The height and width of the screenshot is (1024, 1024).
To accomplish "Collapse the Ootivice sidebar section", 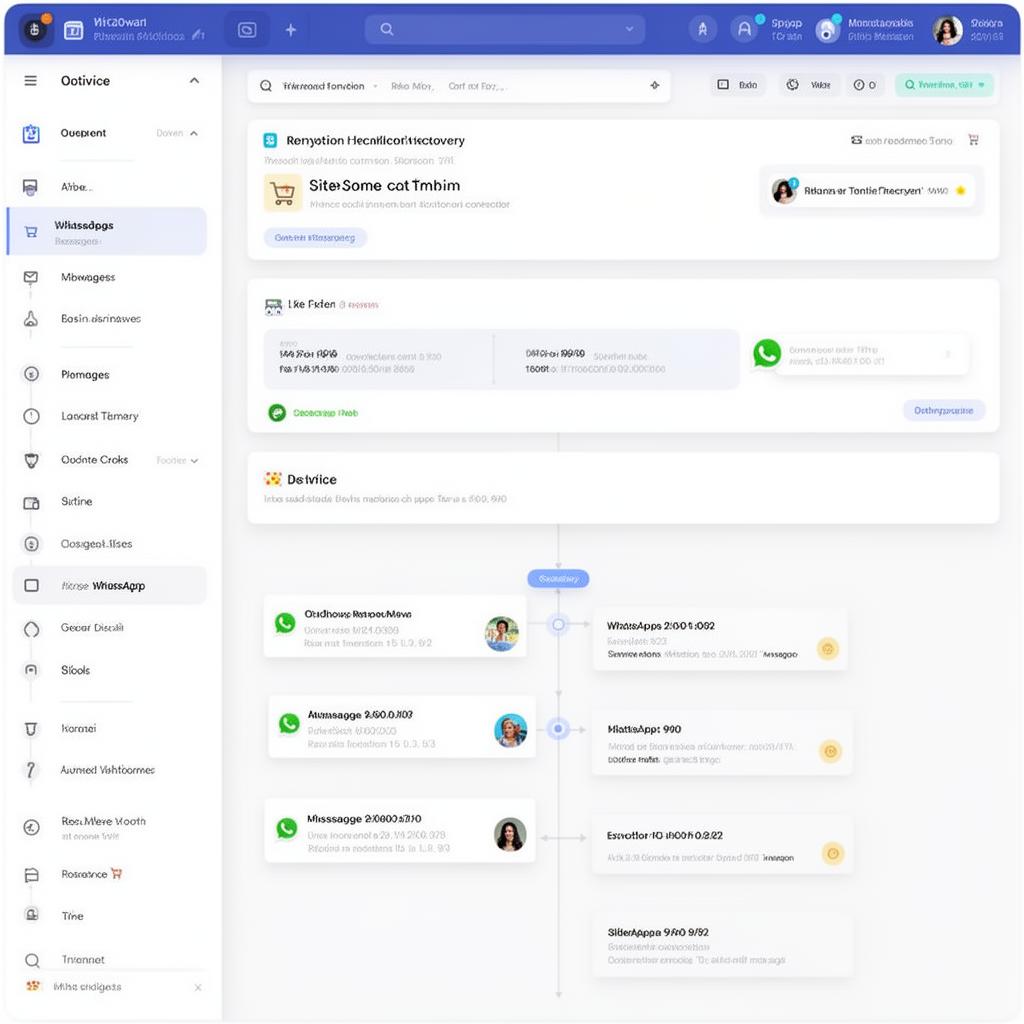I will [x=194, y=81].
